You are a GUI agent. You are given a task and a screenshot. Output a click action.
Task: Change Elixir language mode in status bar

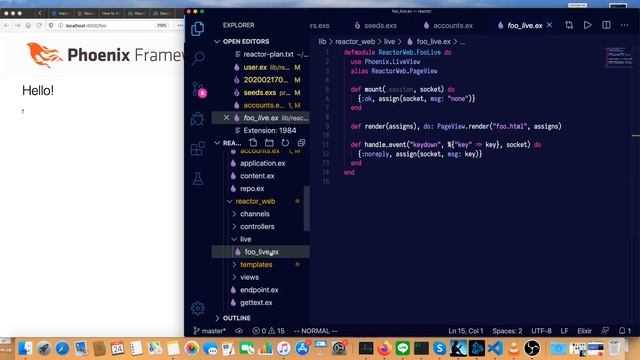584,331
